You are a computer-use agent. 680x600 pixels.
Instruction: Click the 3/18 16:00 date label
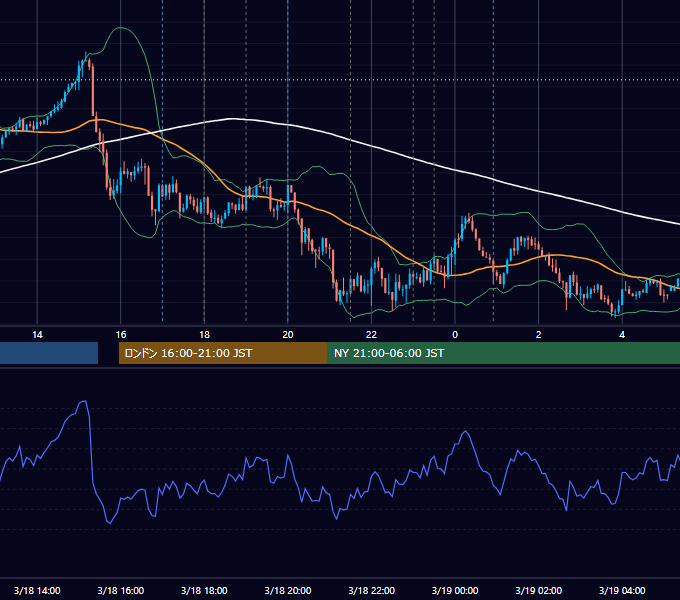coord(121,590)
